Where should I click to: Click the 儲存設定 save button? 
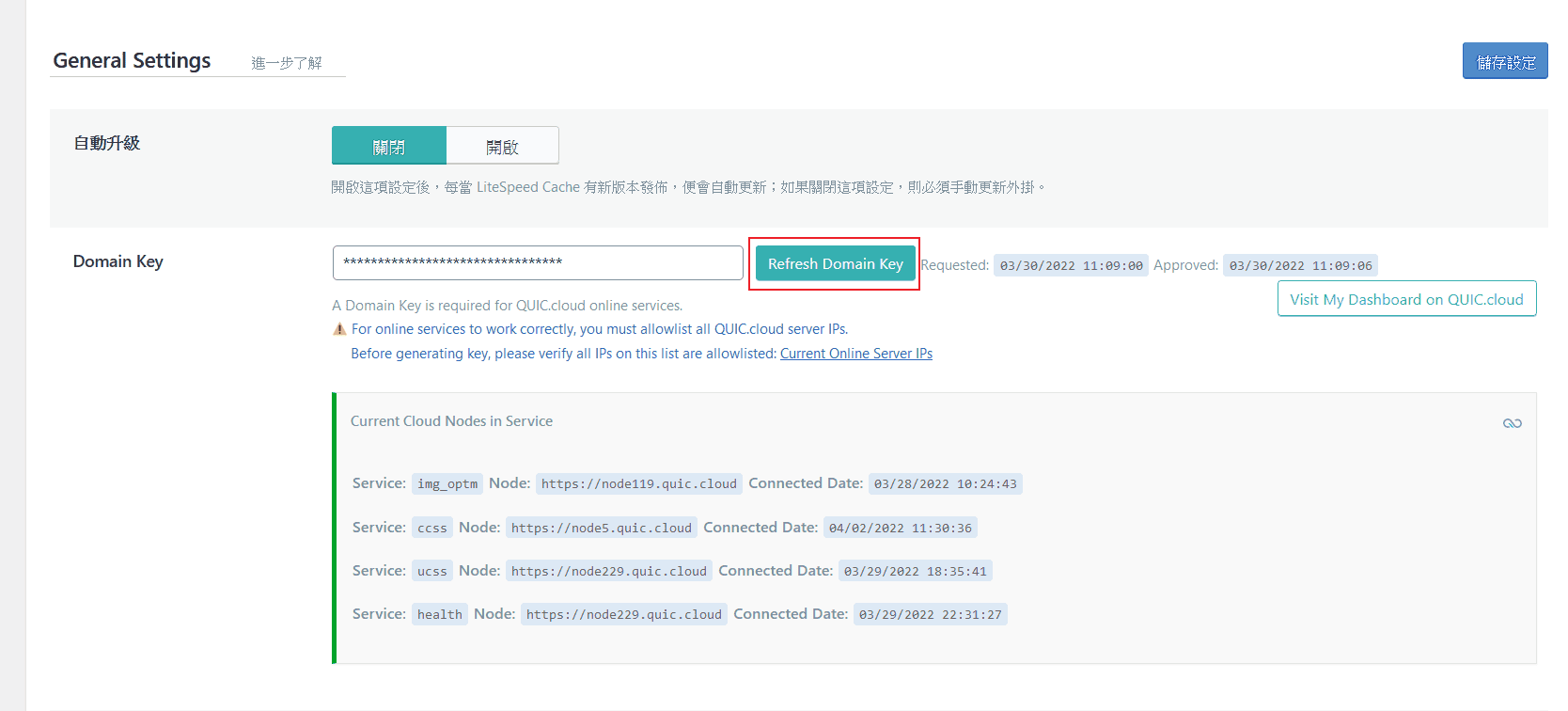coord(1504,61)
